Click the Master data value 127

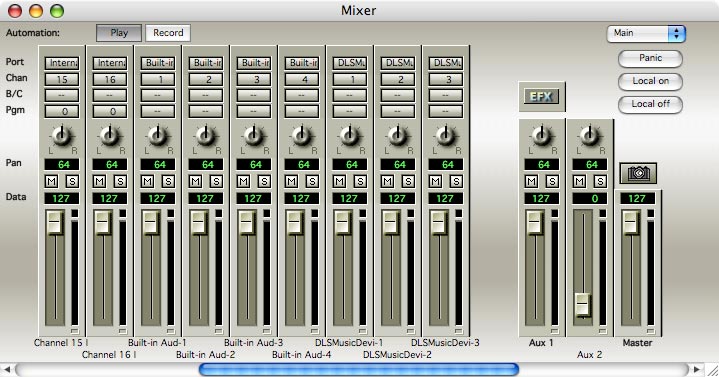[x=637, y=199]
